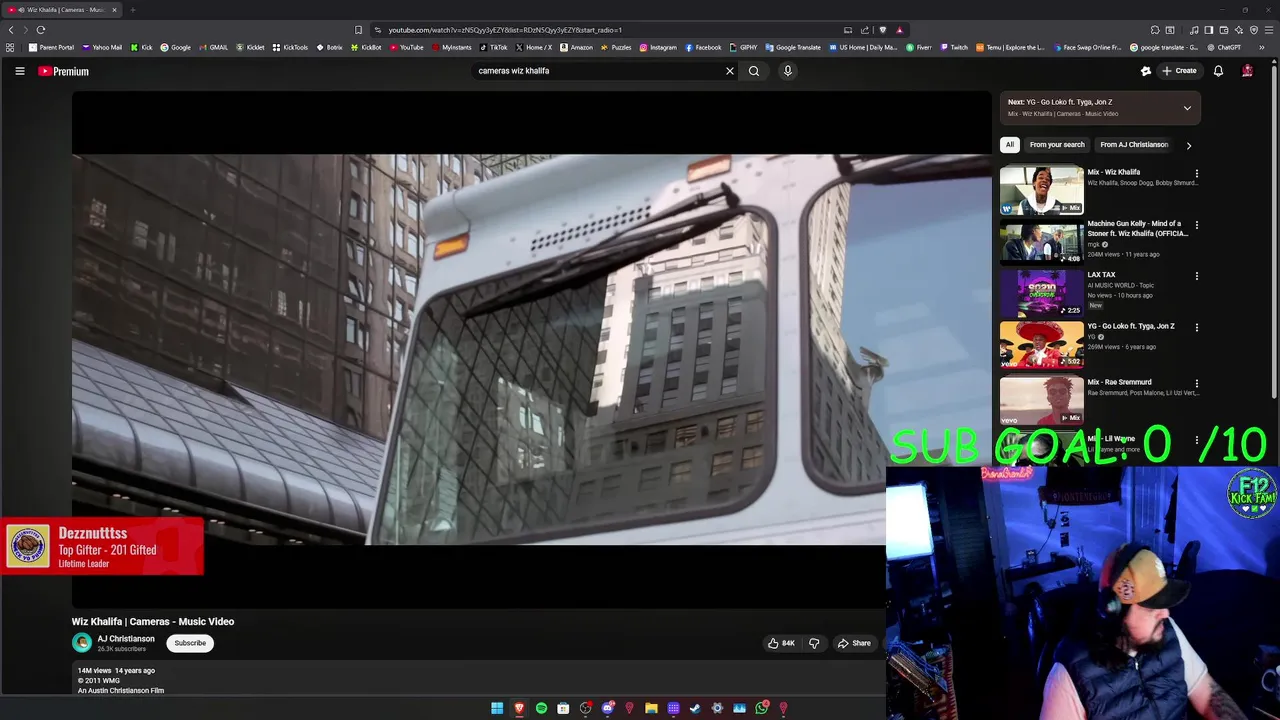Open AJ Christianson channel avatar

[x=82, y=643]
